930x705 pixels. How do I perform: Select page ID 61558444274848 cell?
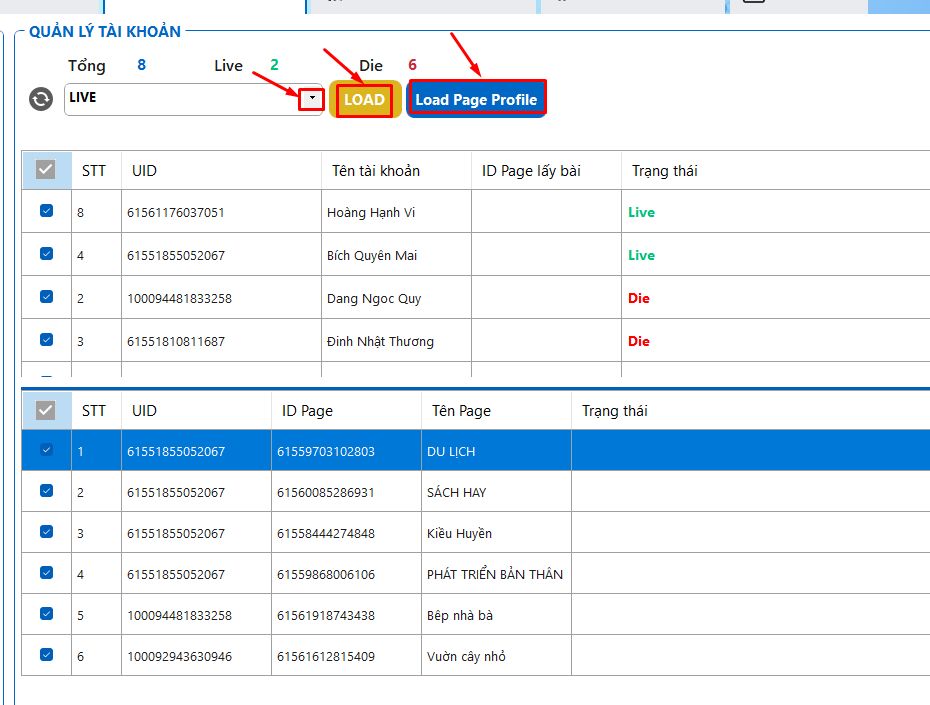346,532
